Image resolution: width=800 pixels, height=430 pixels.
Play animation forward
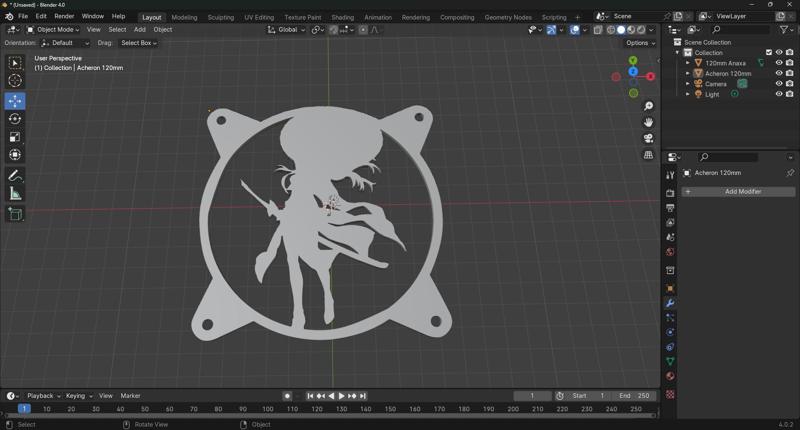tap(341, 396)
